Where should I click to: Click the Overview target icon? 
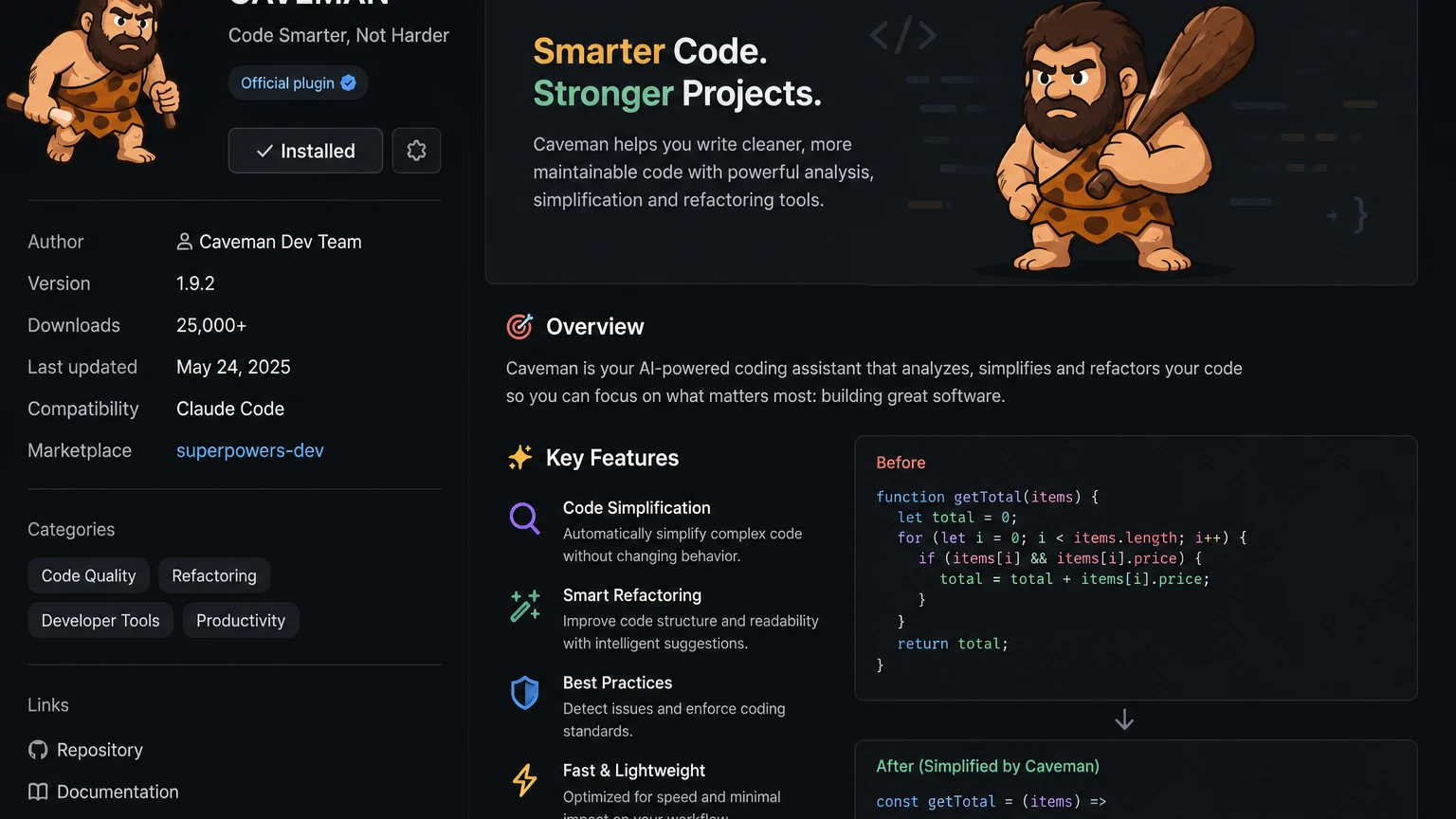click(519, 326)
